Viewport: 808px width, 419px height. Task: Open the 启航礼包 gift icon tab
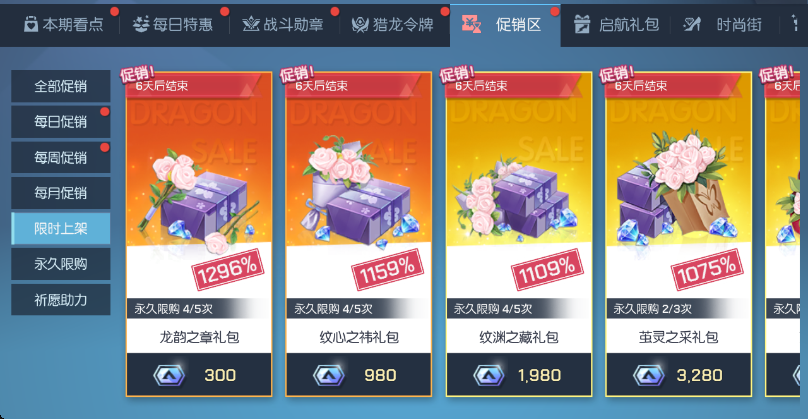coord(582,24)
